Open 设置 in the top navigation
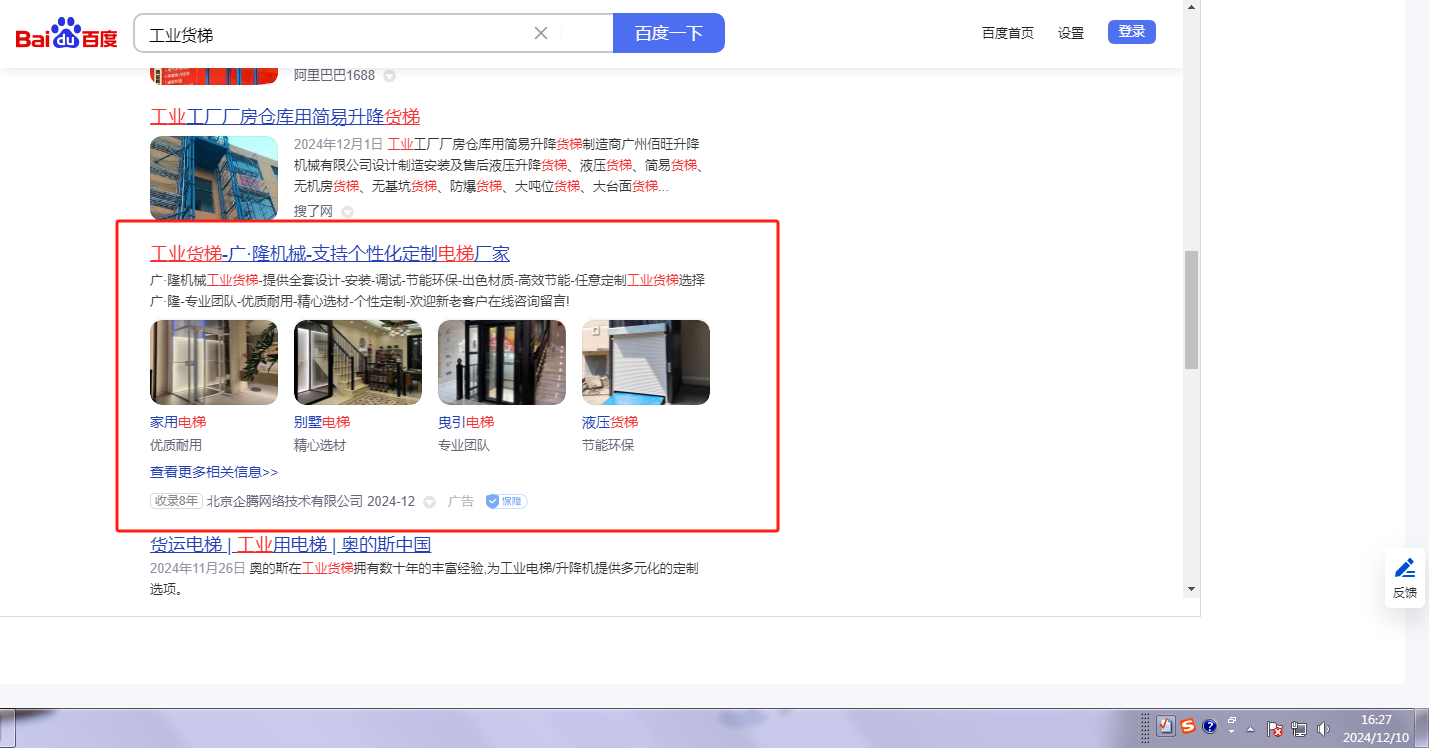Image resolution: width=1429 pixels, height=748 pixels. (1071, 33)
